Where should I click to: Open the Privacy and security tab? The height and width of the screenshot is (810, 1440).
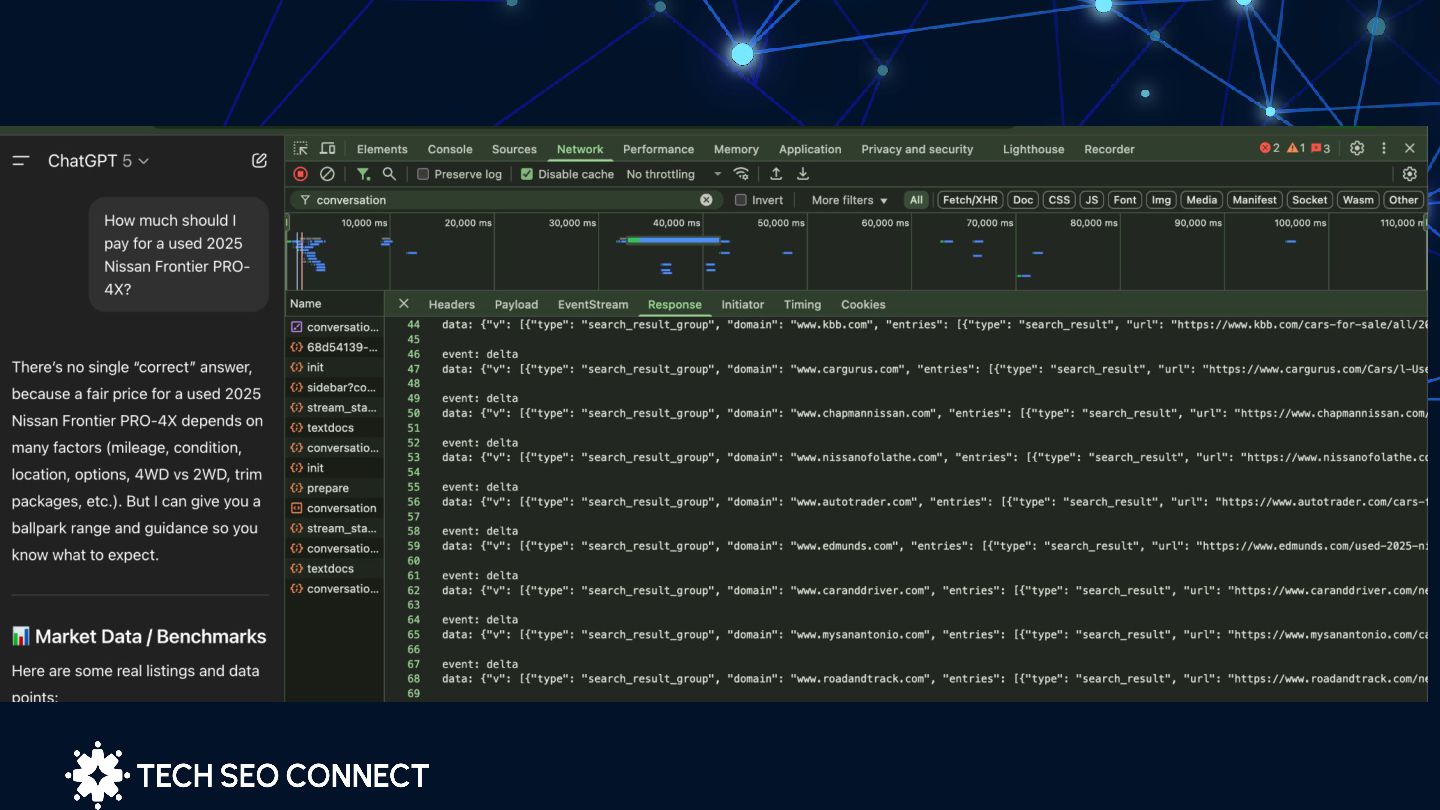[x=917, y=149]
